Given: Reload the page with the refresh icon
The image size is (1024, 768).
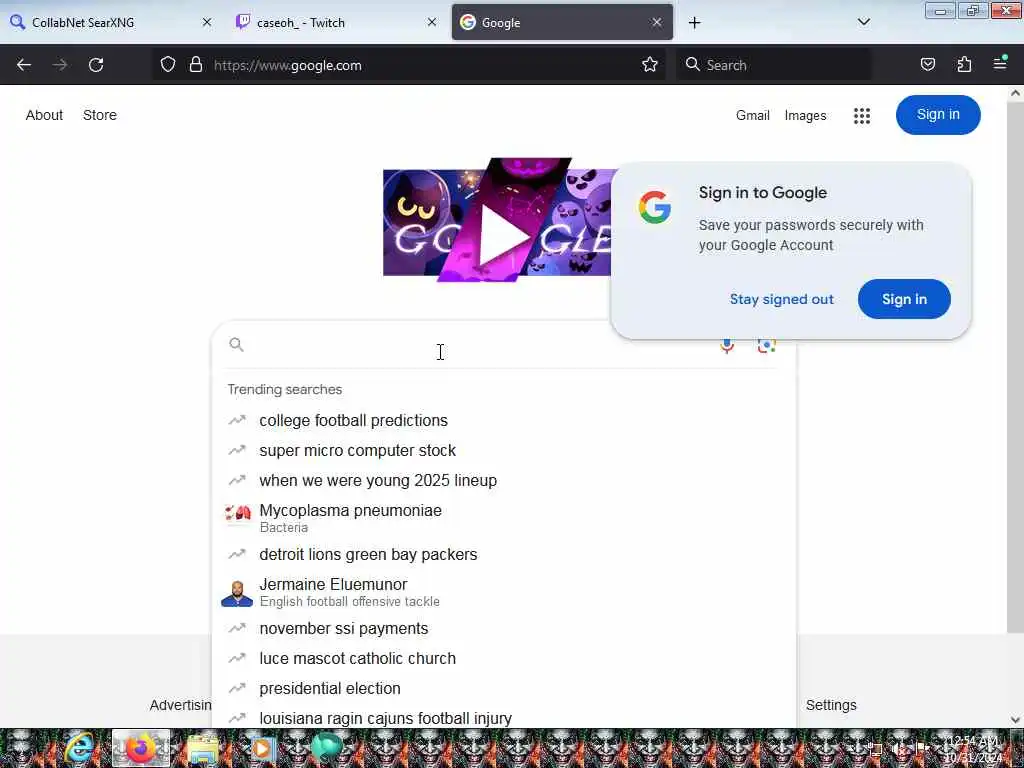Looking at the screenshot, I should pos(96,65).
